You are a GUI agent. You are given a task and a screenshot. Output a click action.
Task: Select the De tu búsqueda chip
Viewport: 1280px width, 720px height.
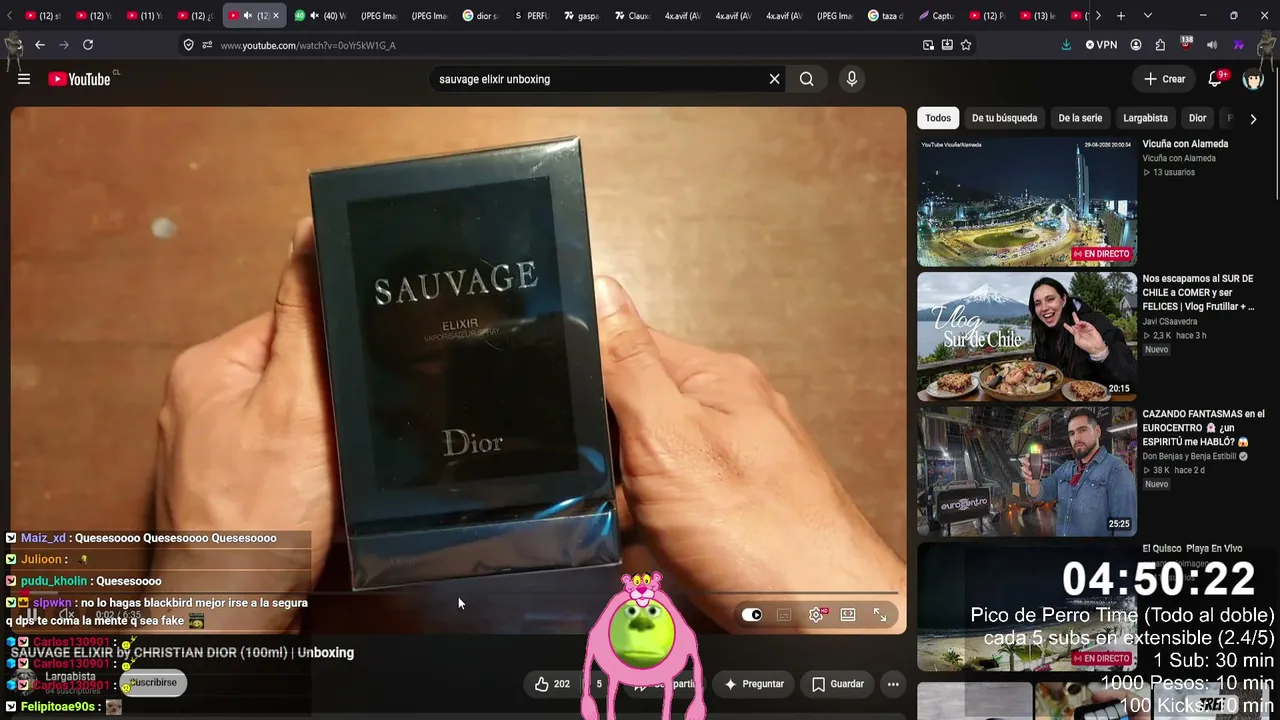point(1004,118)
